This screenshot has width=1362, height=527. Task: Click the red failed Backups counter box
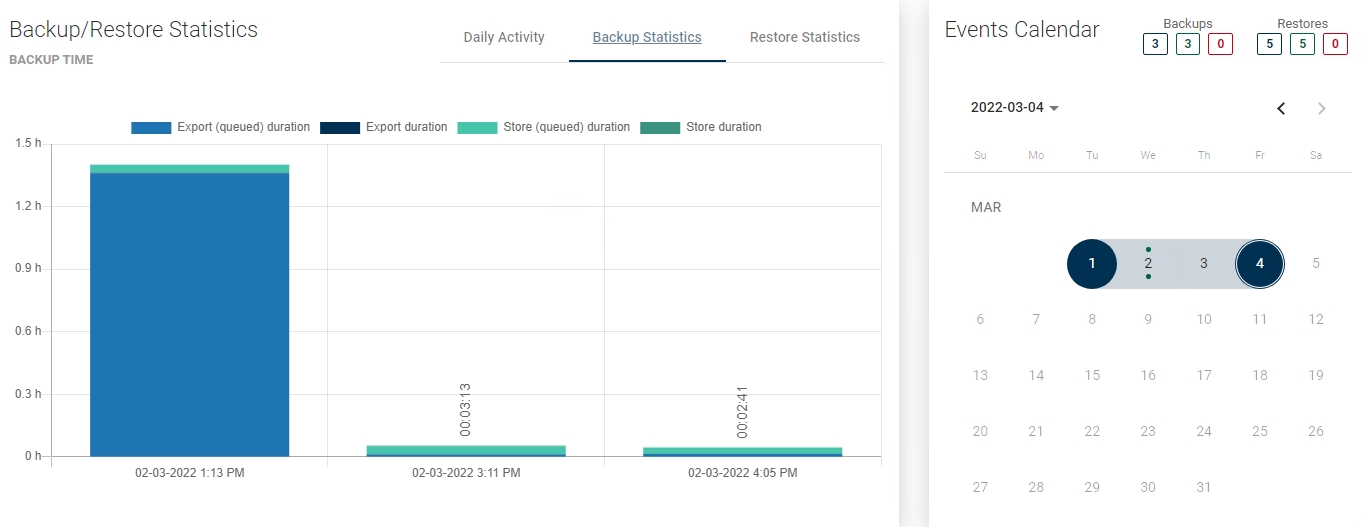[1220, 44]
